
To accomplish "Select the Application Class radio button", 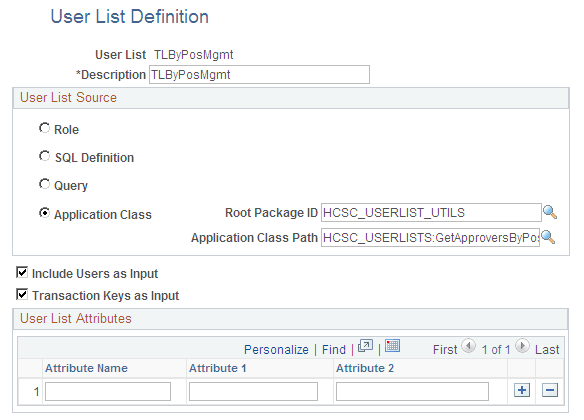I will (x=44, y=213).
